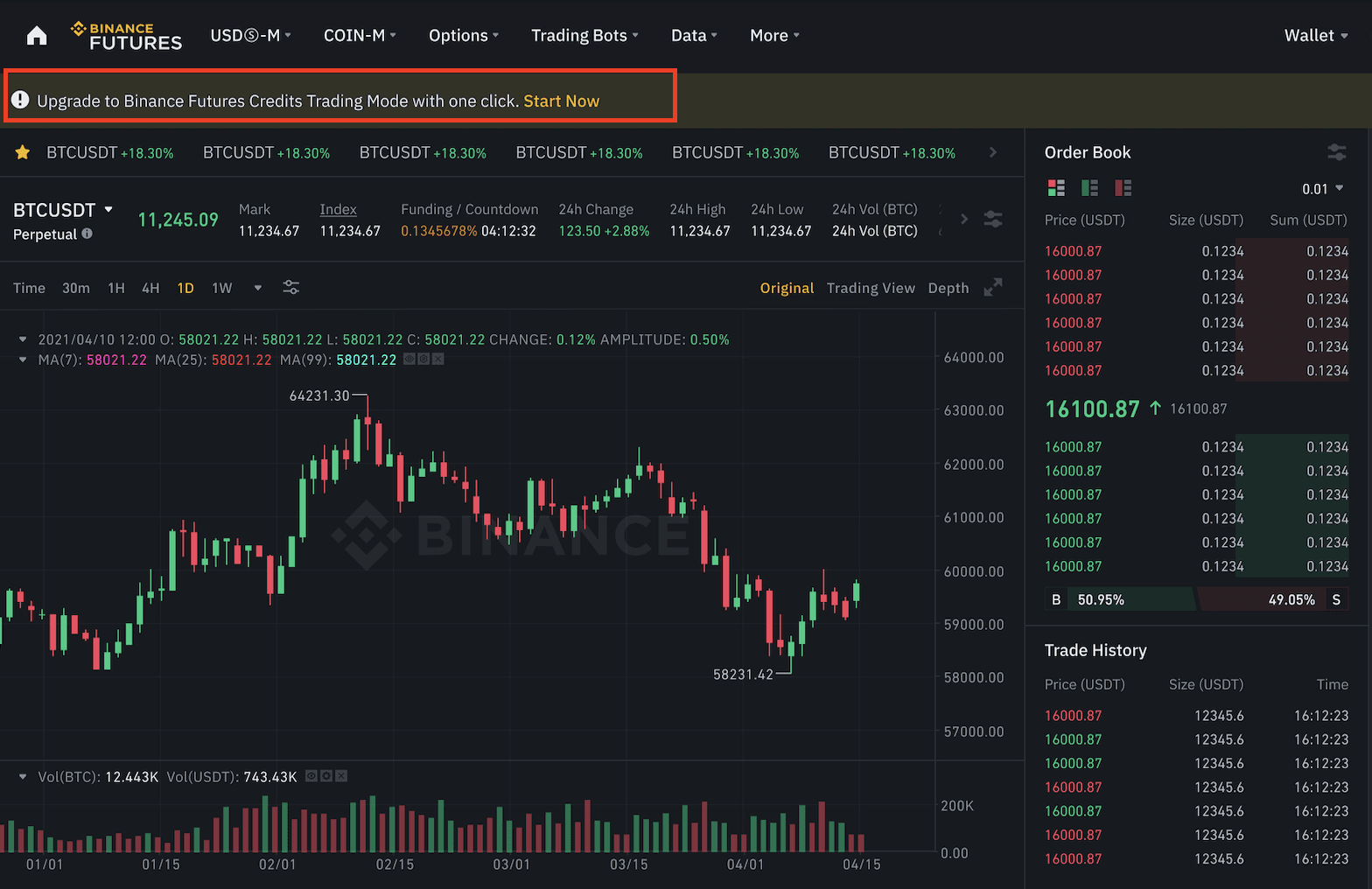
Task: Open the Wallet dropdown
Action: coord(1316,36)
